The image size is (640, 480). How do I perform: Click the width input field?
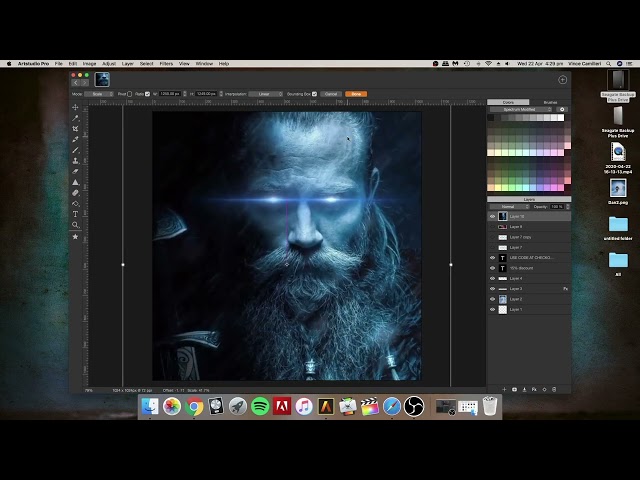[170, 94]
